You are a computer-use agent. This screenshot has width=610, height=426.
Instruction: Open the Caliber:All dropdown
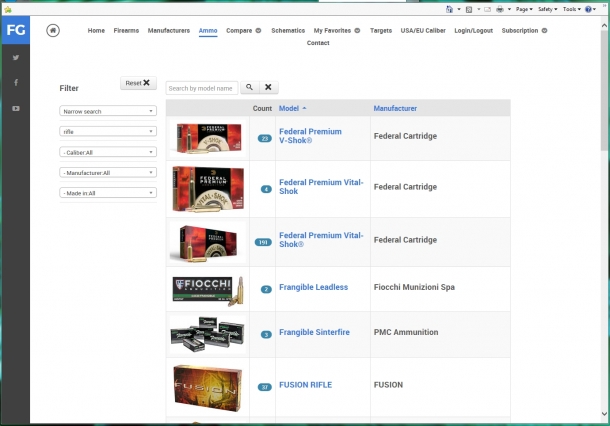[108, 152]
